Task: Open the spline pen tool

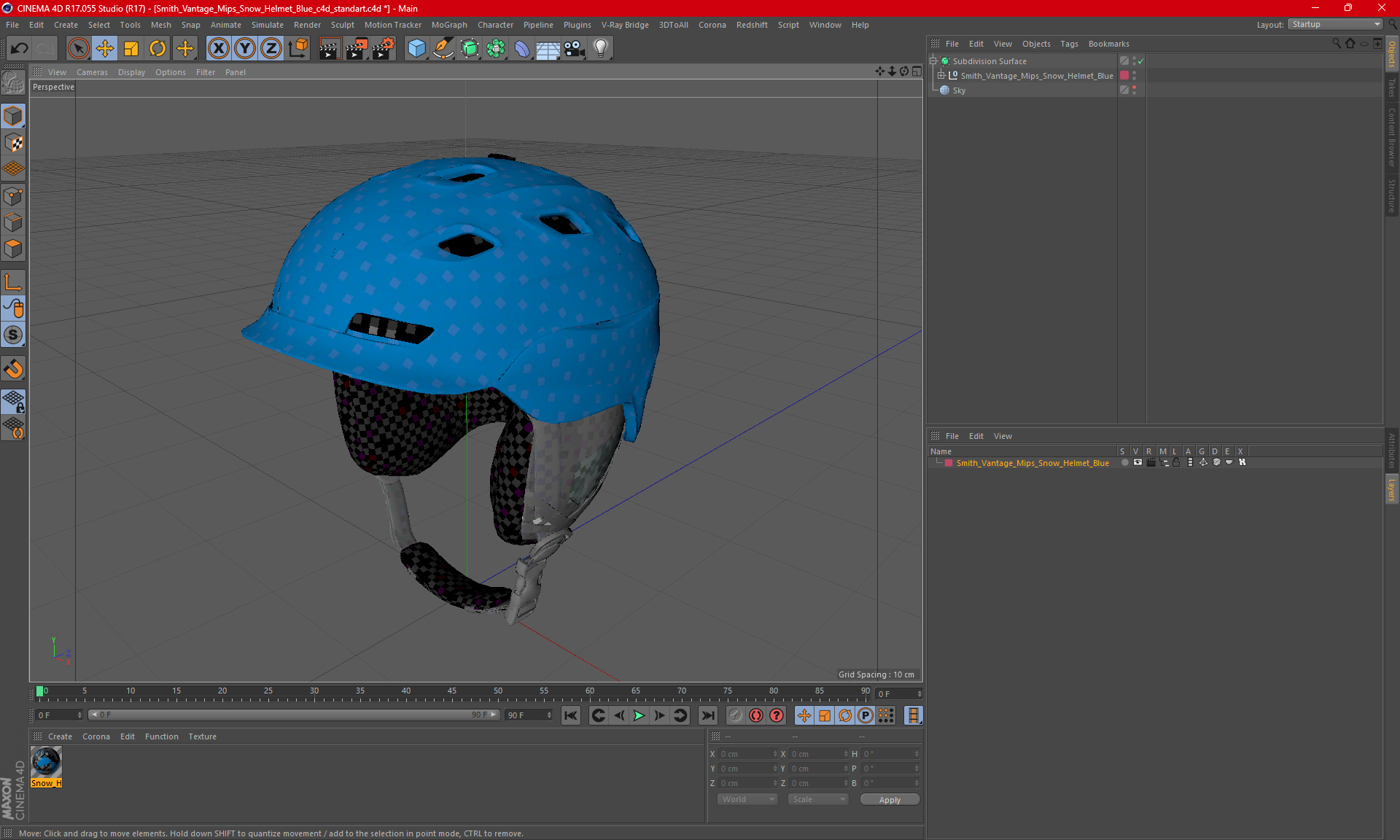Action: point(443,49)
